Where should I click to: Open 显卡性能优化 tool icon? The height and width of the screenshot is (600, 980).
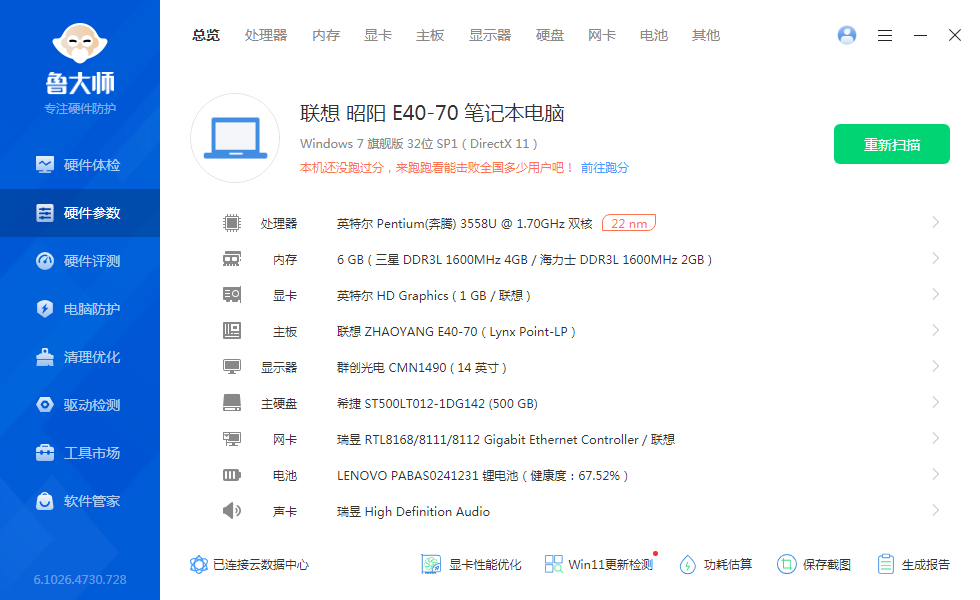click(431, 564)
